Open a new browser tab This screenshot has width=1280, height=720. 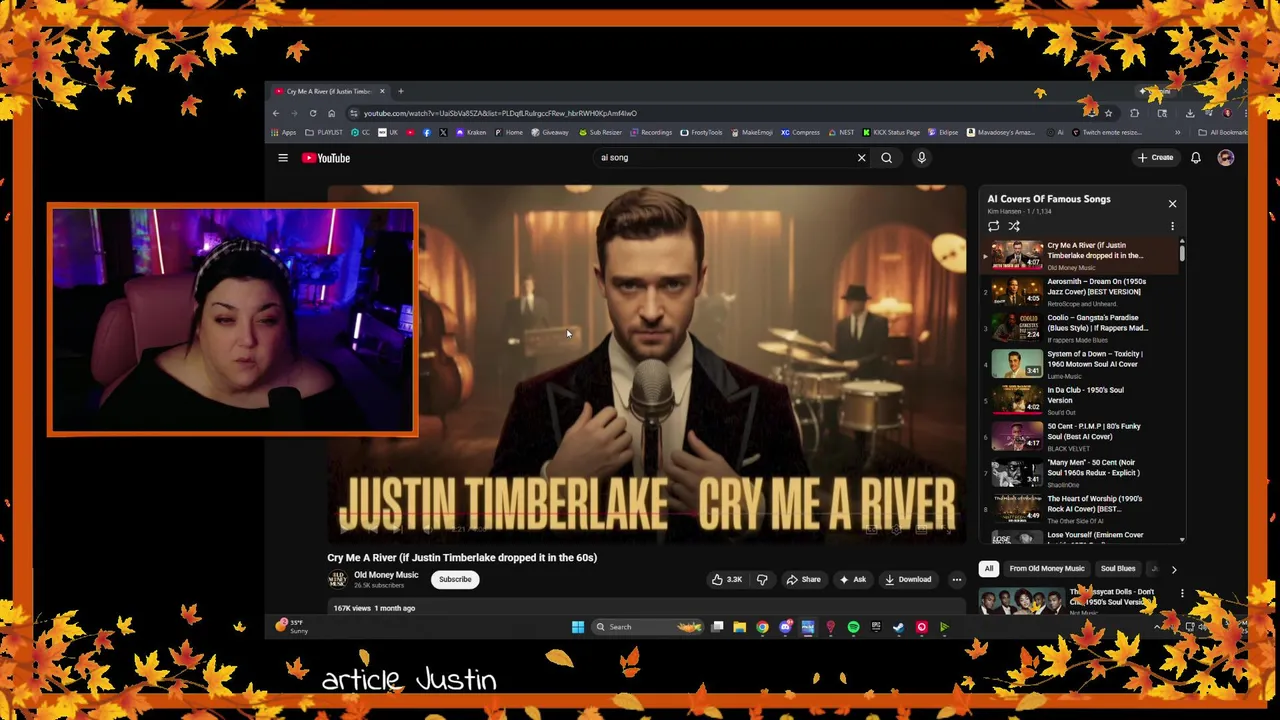pos(401,91)
